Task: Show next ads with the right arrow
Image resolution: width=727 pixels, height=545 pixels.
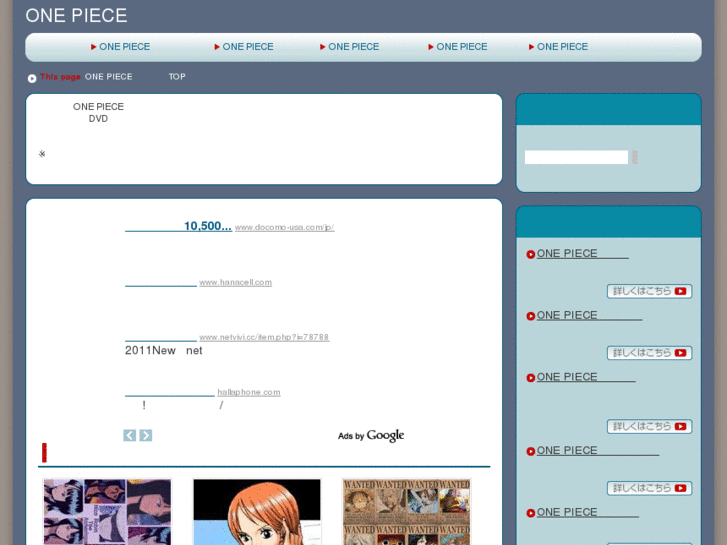Action: pyautogui.click(x=146, y=435)
